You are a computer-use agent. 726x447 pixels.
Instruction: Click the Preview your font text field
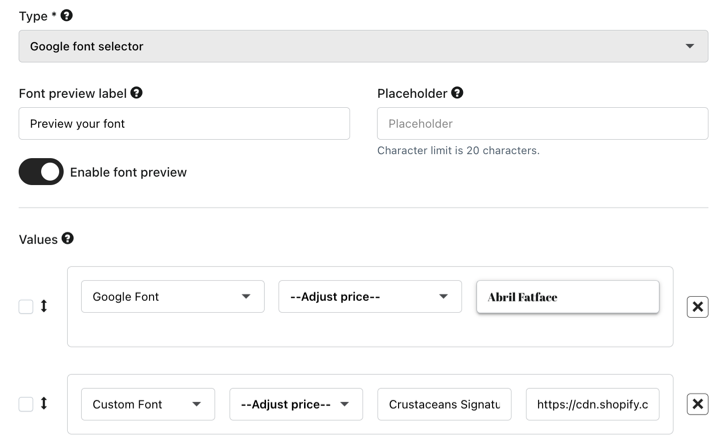click(184, 124)
